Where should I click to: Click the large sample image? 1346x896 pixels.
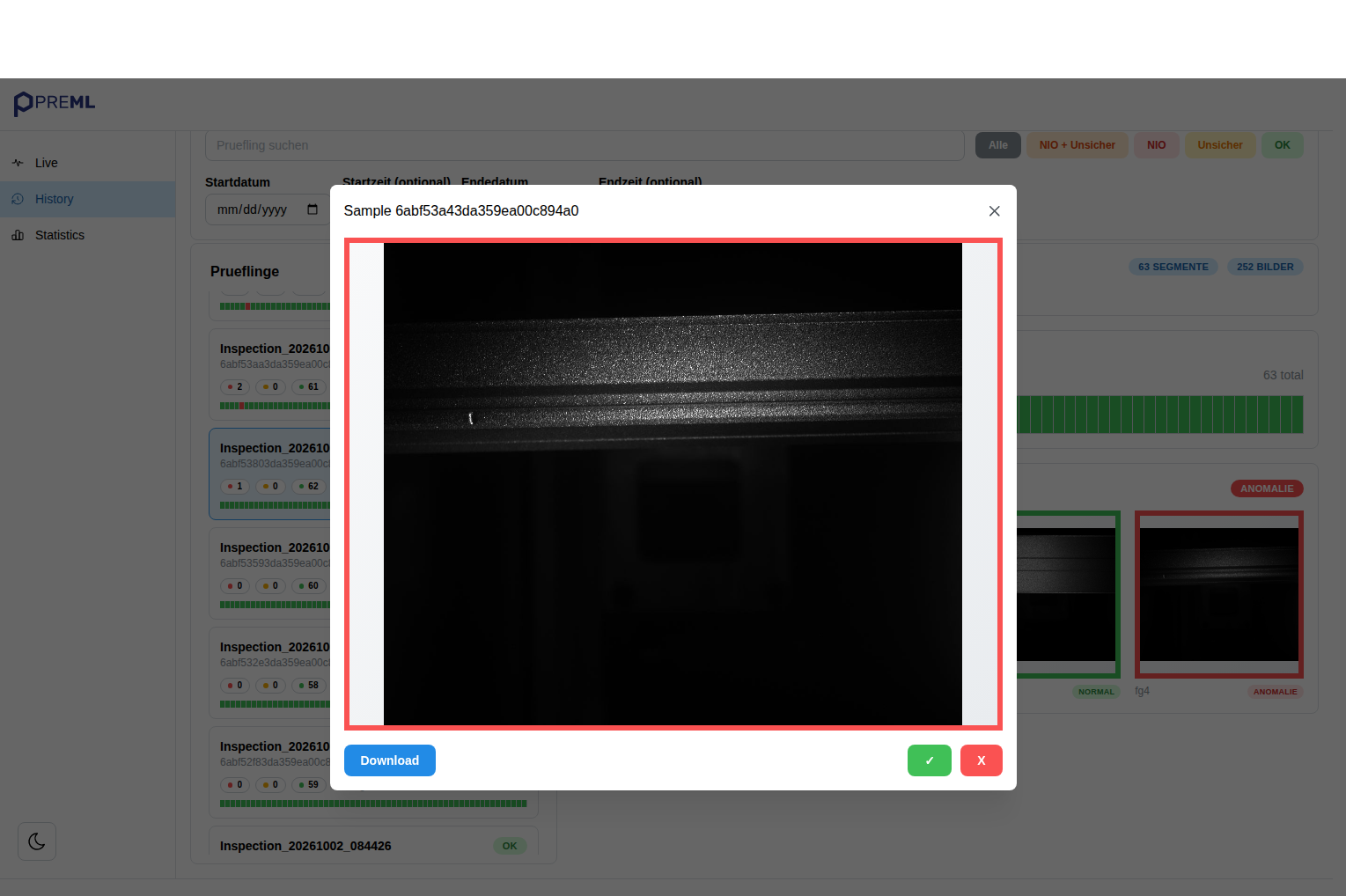(673, 484)
